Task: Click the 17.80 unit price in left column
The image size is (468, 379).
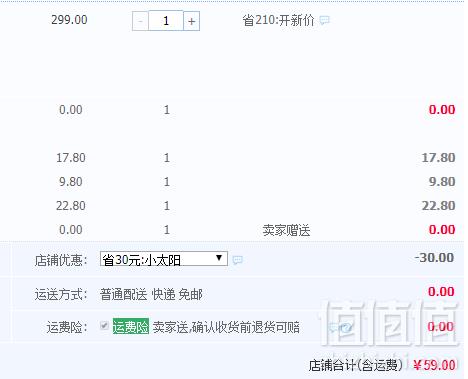Action: [x=71, y=158]
